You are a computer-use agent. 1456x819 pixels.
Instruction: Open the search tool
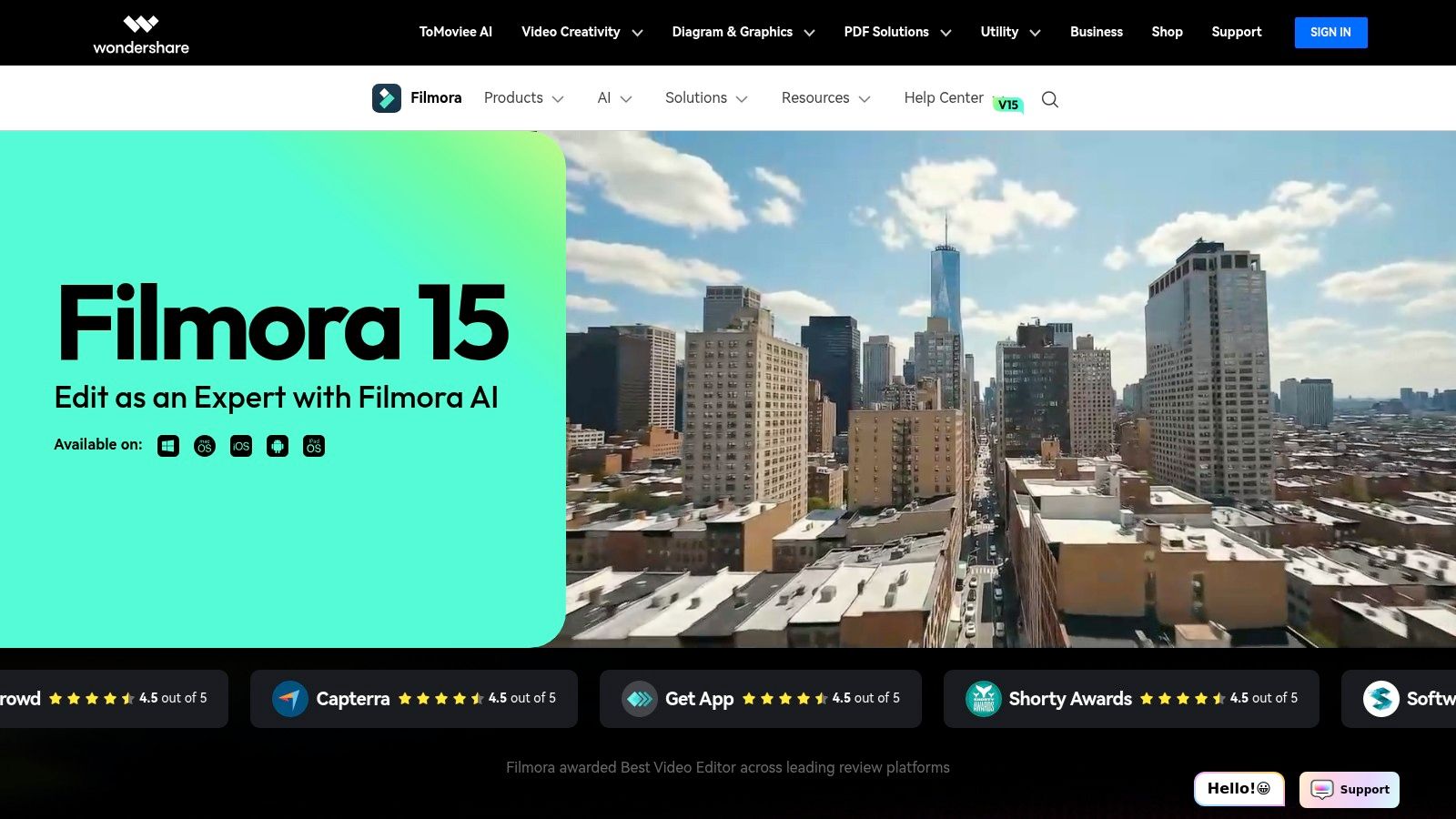pyautogui.click(x=1049, y=98)
